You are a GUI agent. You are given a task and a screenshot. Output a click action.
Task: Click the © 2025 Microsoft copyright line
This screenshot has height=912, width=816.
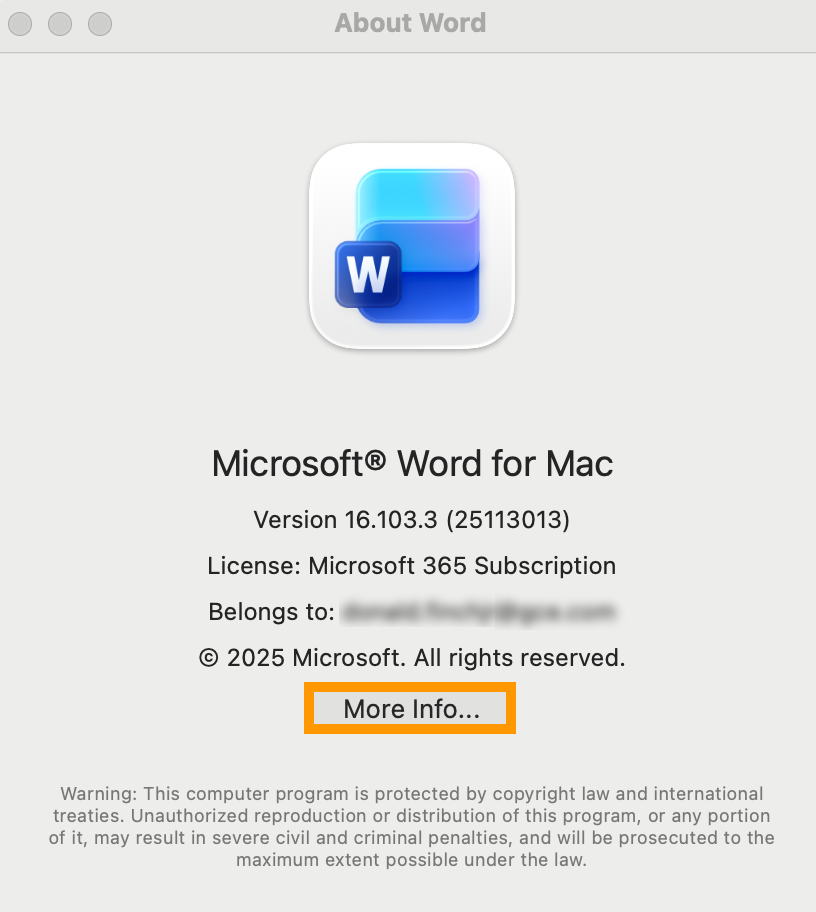tap(412, 658)
